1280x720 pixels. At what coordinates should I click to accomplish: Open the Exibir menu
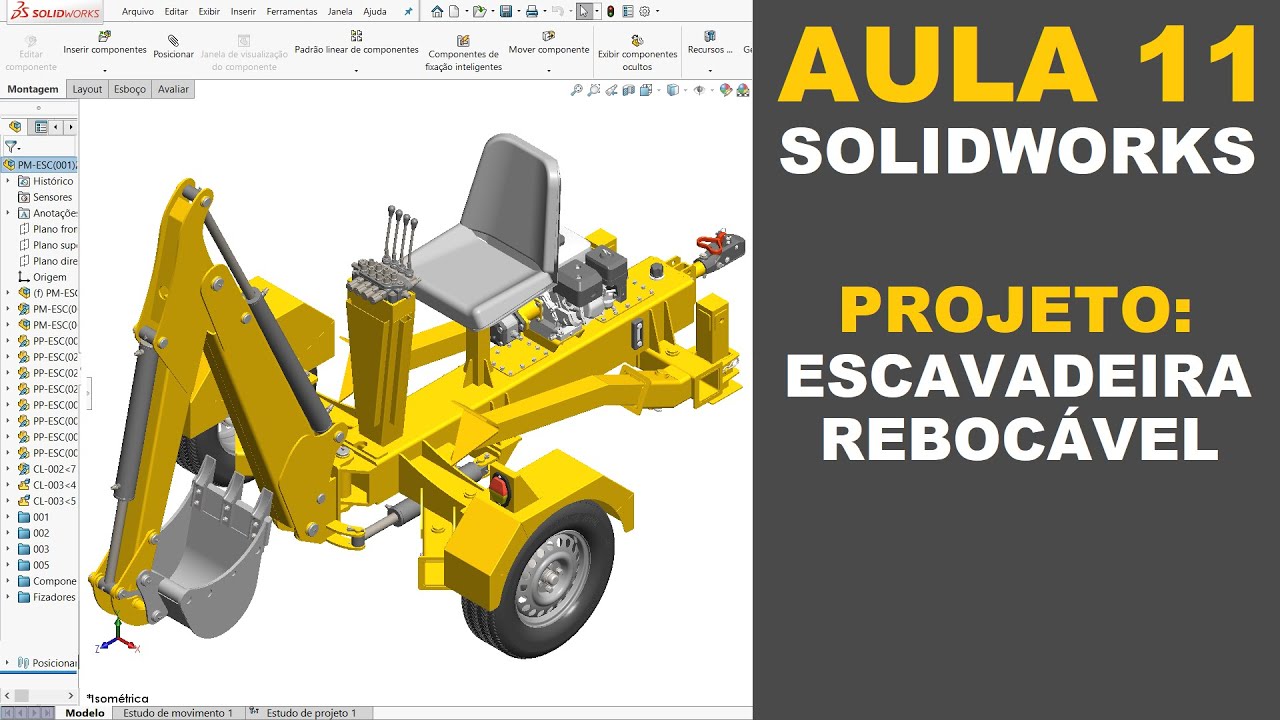point(209,12)
